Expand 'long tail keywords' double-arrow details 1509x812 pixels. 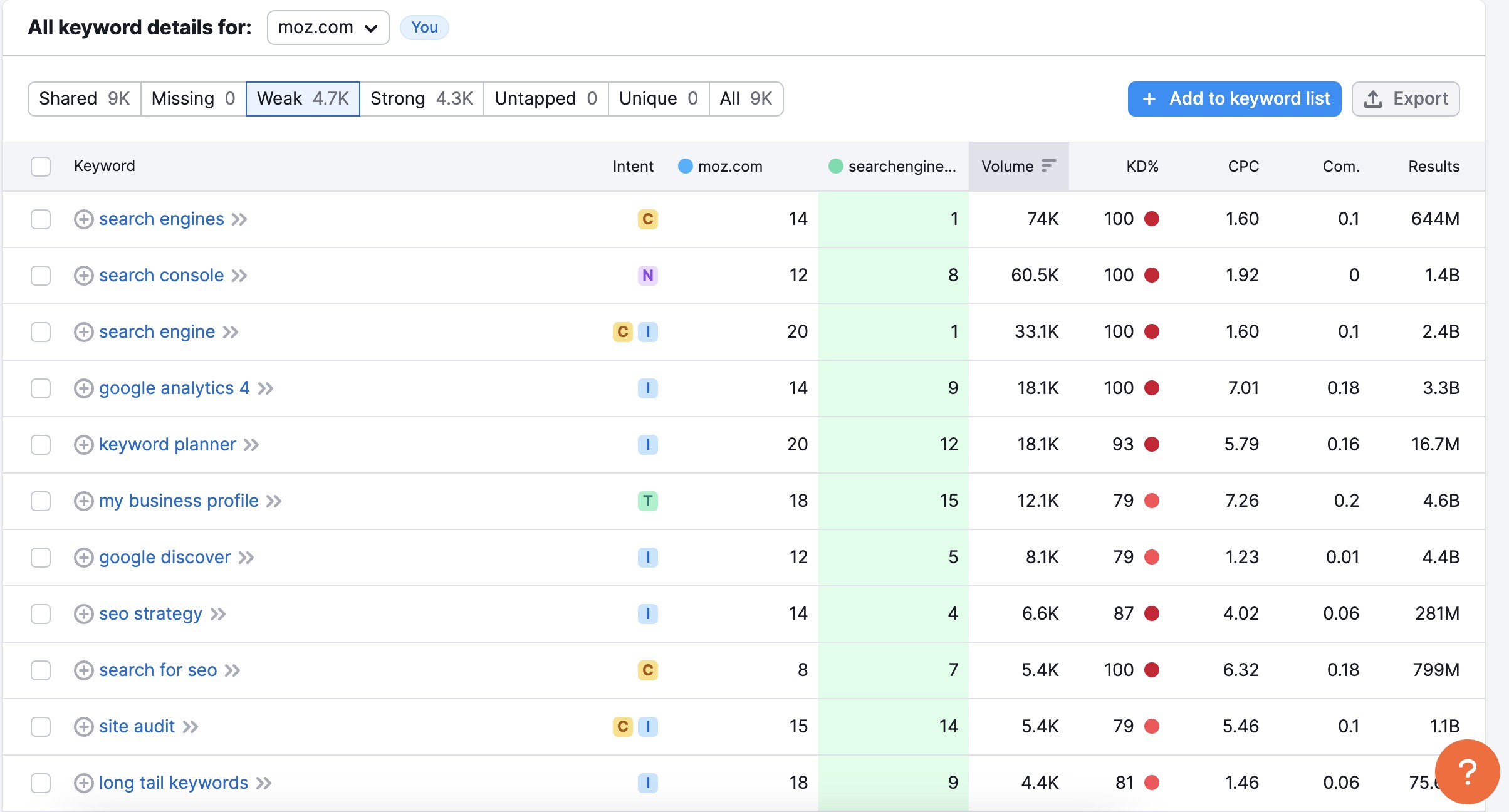pyautogui.click(x=264, y=783)
